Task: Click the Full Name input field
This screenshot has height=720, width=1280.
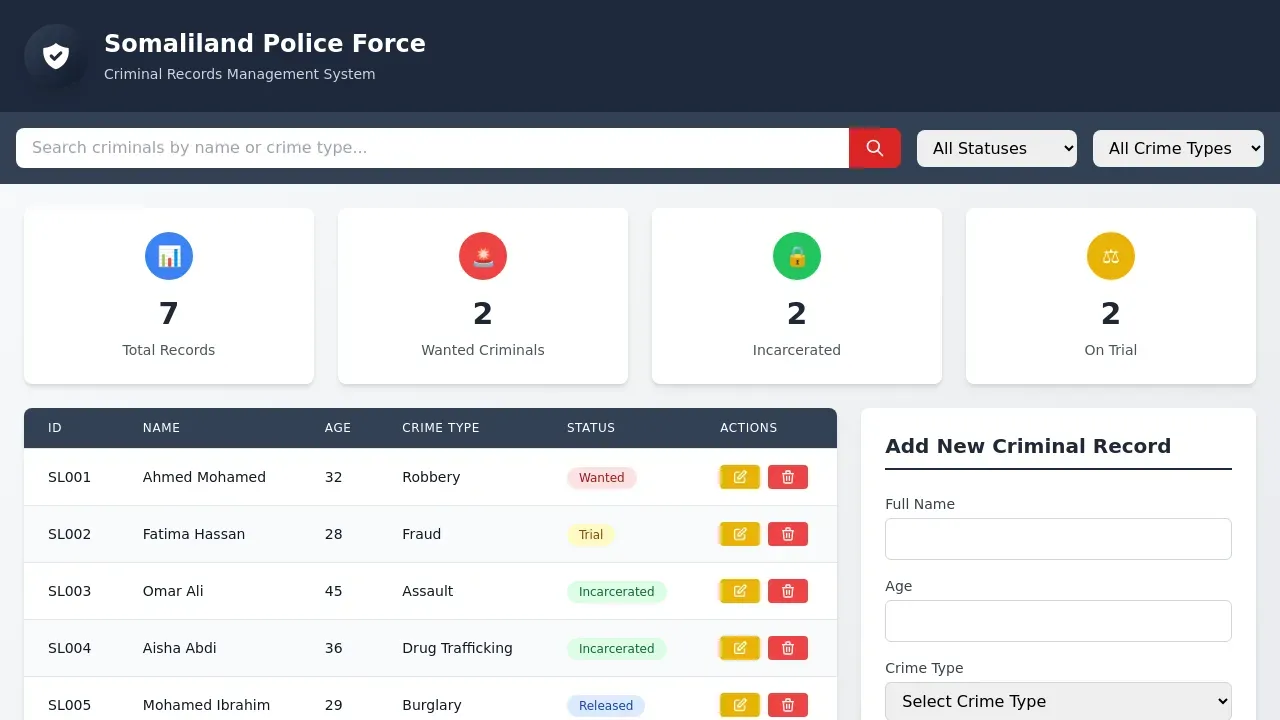Action: (x=1058, y=539)
